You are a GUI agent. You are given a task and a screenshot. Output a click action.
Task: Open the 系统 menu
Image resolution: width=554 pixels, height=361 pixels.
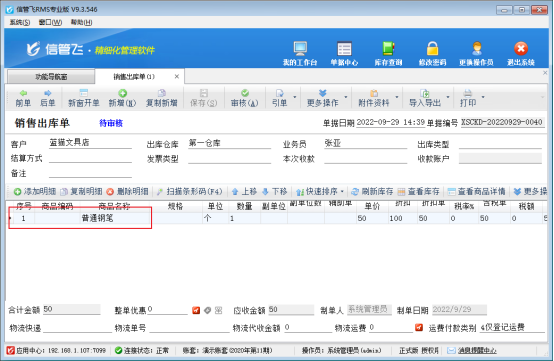click(x=19, y=22)
